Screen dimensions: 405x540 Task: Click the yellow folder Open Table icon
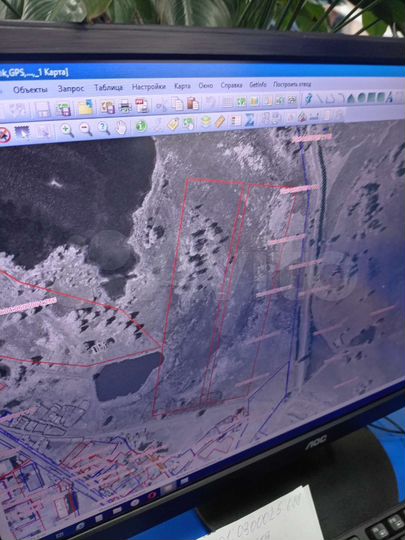tap(86, 108)
